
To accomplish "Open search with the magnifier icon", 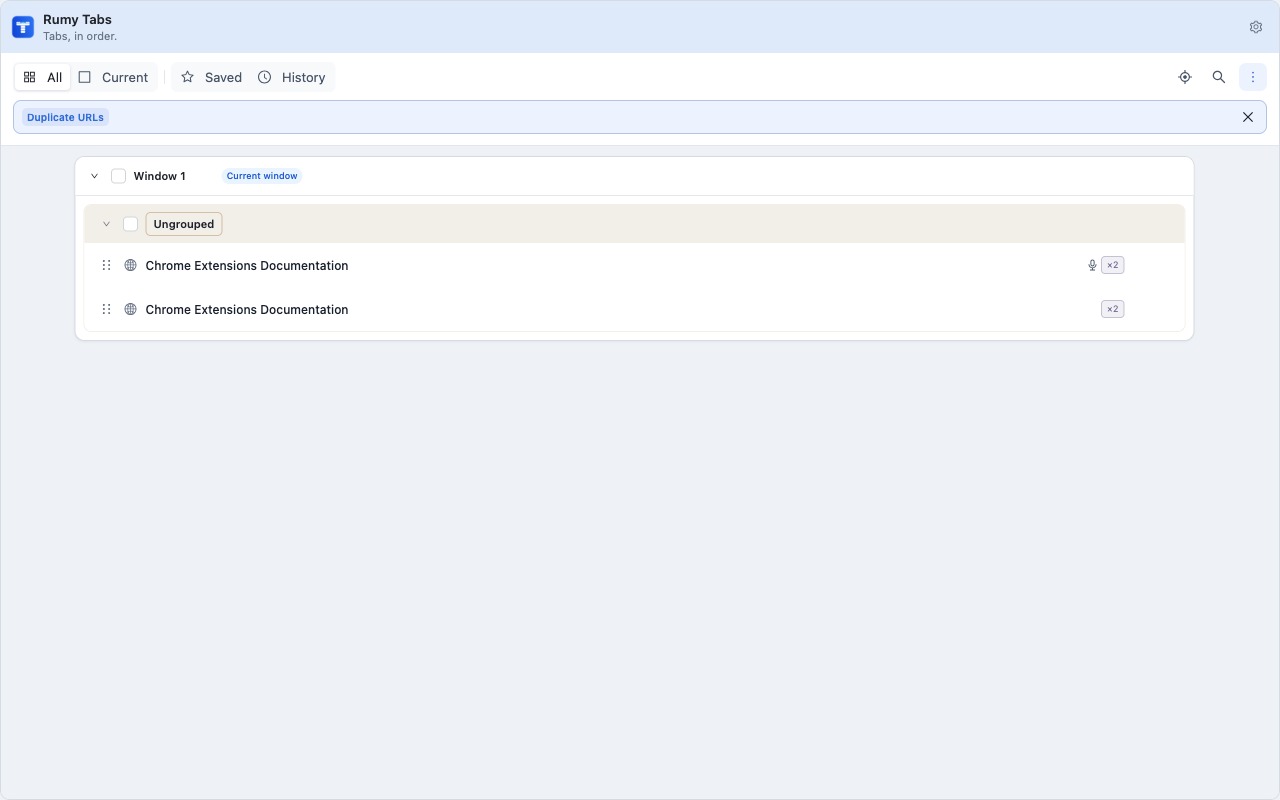I will point(1219,77).
